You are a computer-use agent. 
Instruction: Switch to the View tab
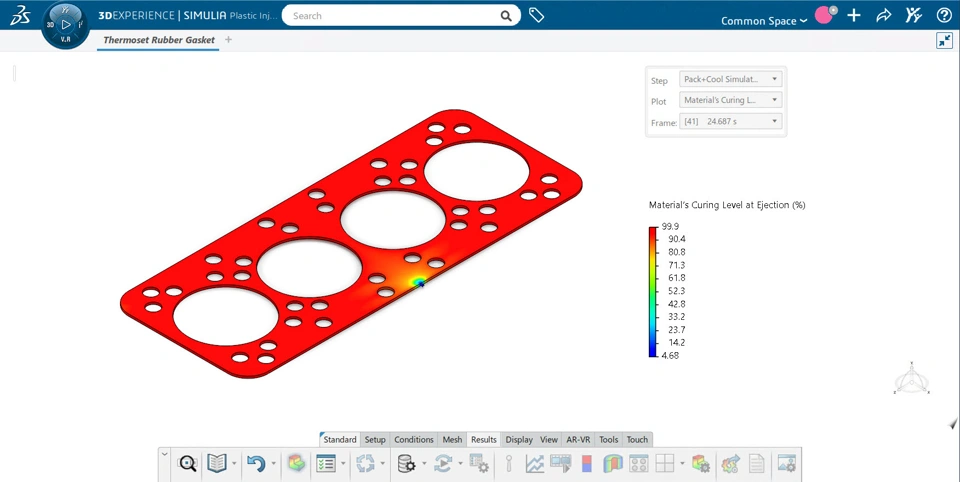549,440
